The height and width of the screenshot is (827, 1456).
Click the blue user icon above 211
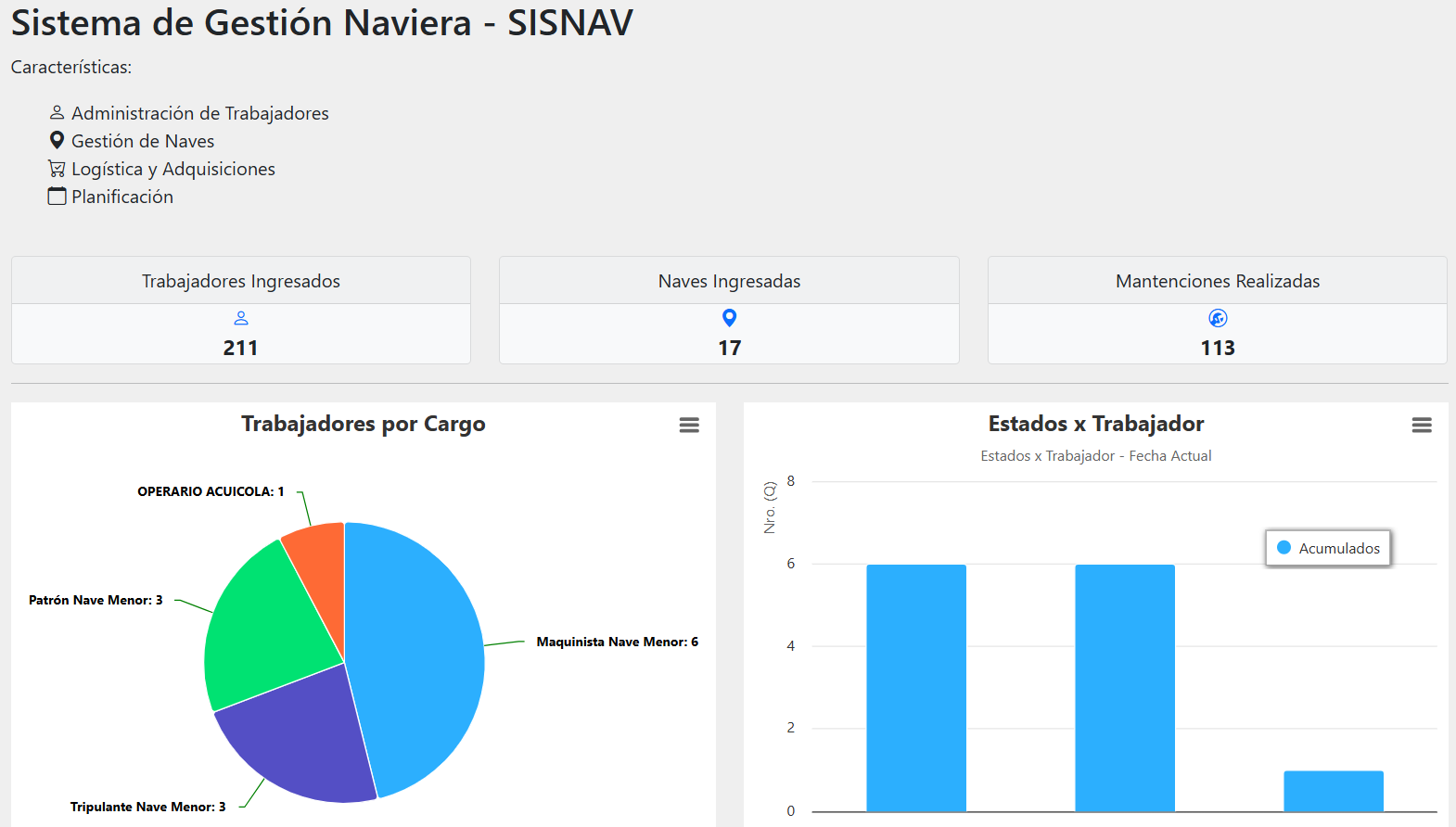pyautogui.click(x=241, y=318)
